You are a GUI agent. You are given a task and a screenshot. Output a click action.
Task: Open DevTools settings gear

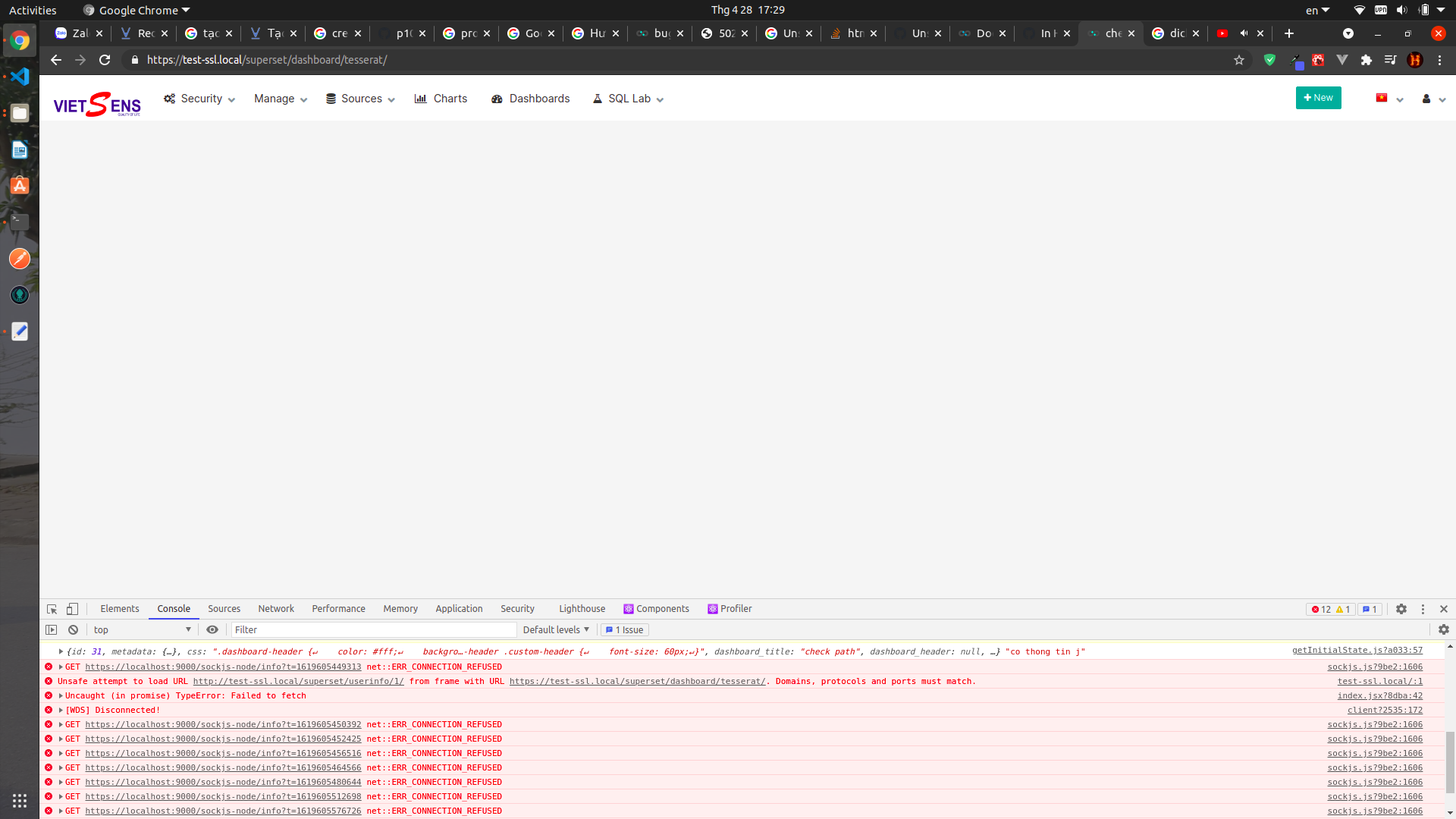coord(1401,609)
